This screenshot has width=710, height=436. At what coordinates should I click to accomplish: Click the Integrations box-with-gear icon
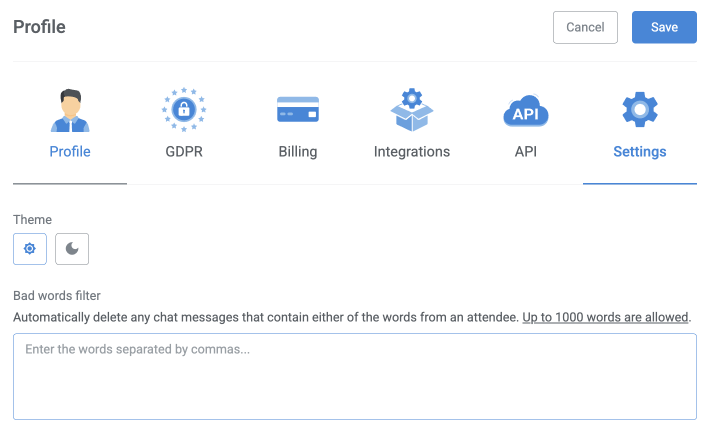coord(412,111)
